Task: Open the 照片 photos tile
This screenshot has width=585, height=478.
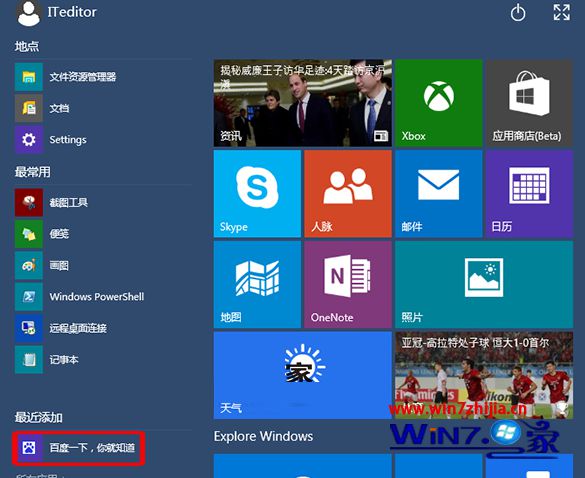Action: pyautogui.click(x=484, y=284)
